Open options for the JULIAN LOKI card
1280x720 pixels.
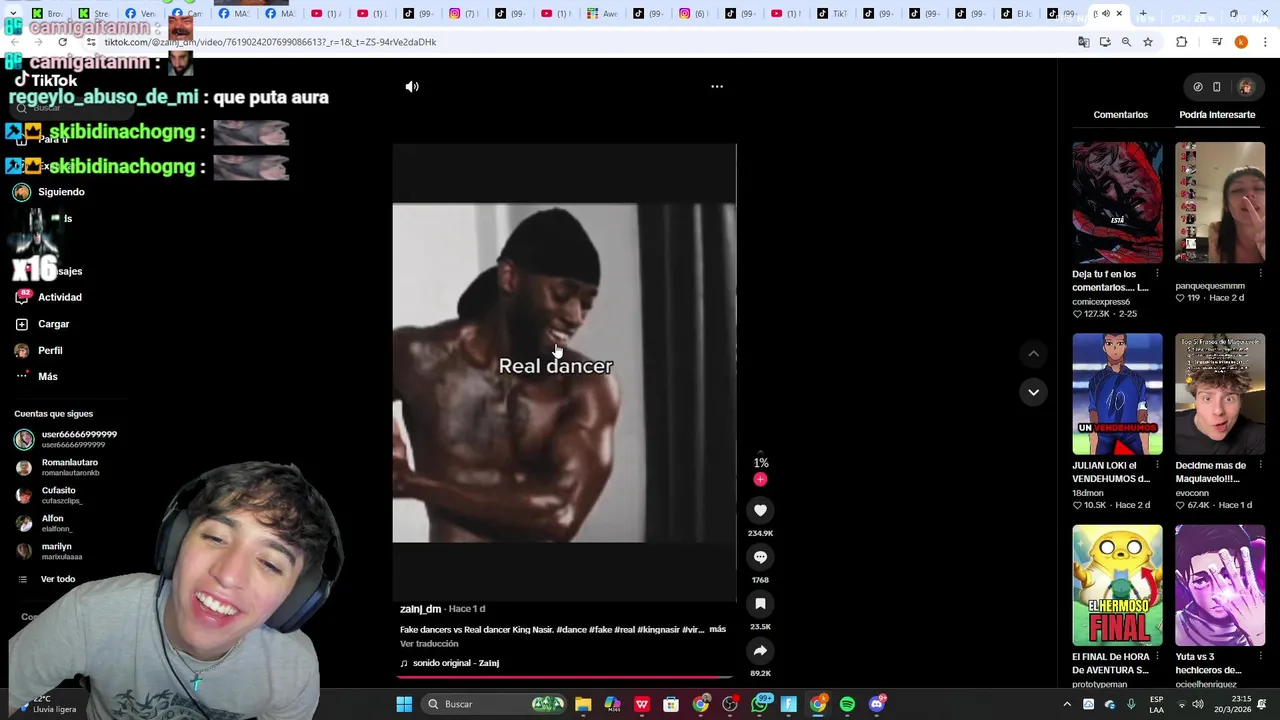[x=1157, y=465]
